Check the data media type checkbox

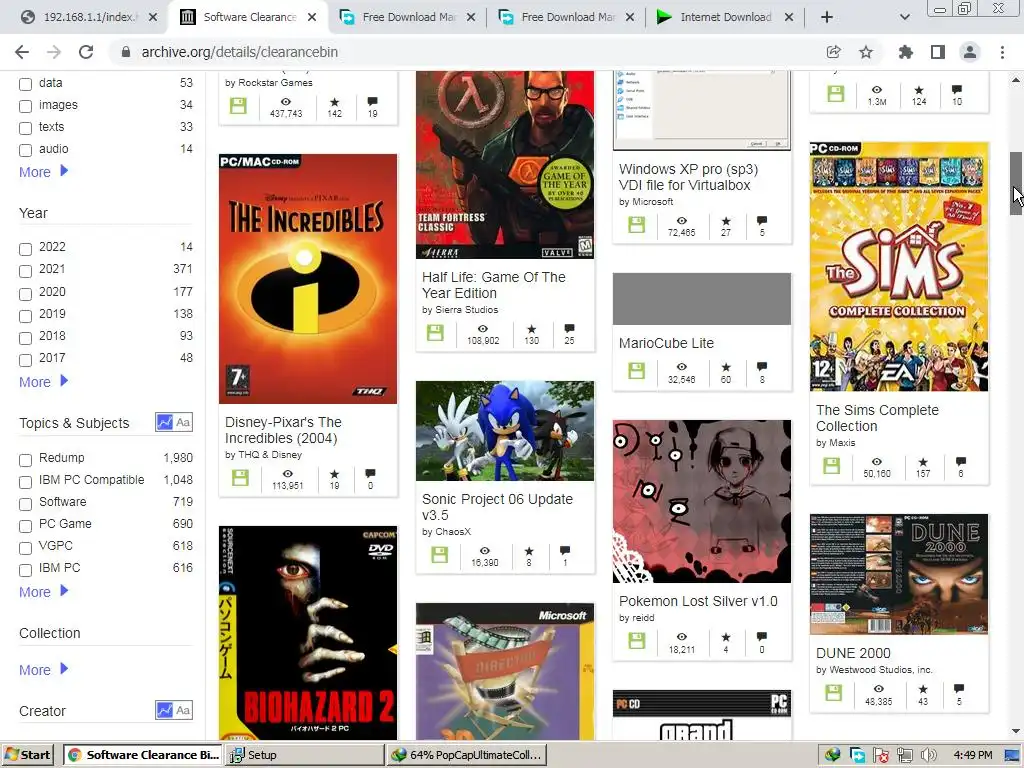pyautogui.click(x=25, y=84)
